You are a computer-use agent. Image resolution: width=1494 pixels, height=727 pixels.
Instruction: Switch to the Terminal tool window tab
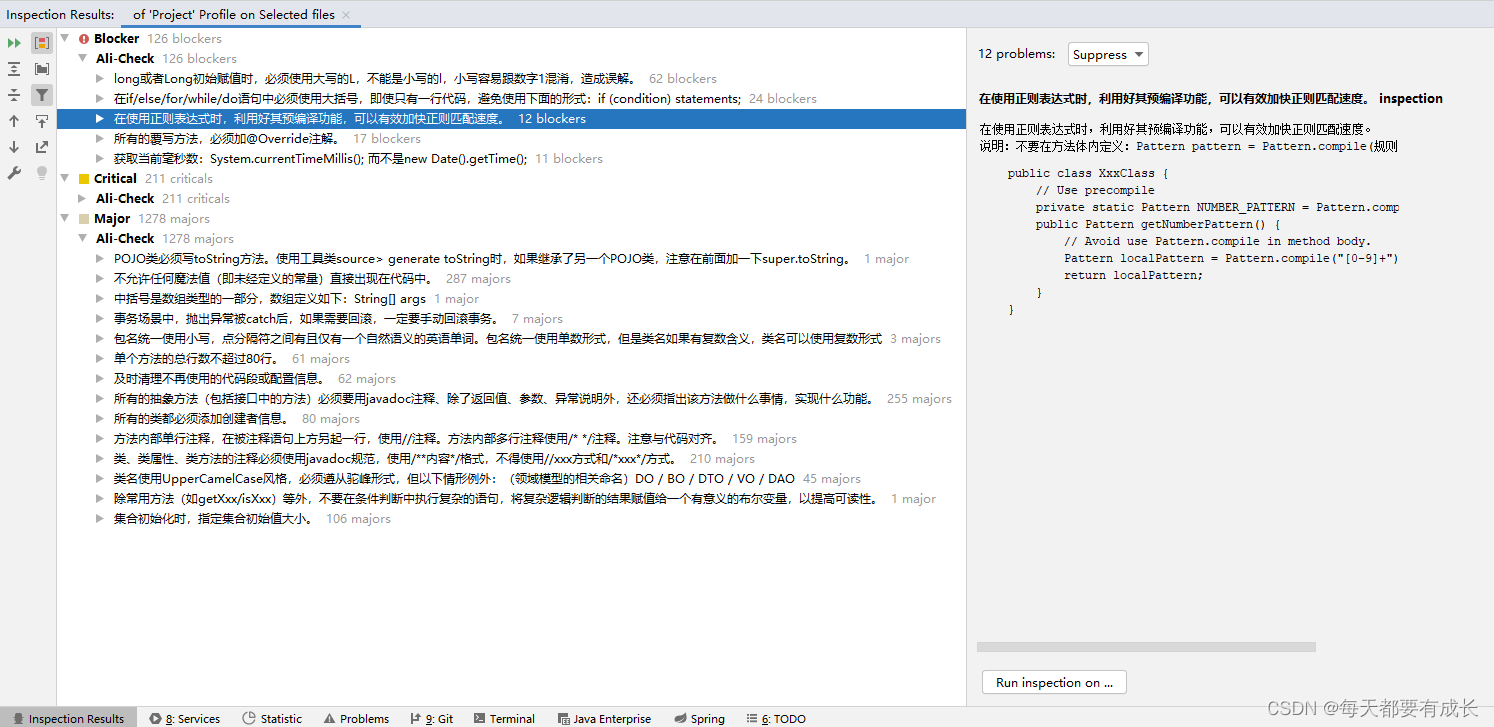click(505, 718)
